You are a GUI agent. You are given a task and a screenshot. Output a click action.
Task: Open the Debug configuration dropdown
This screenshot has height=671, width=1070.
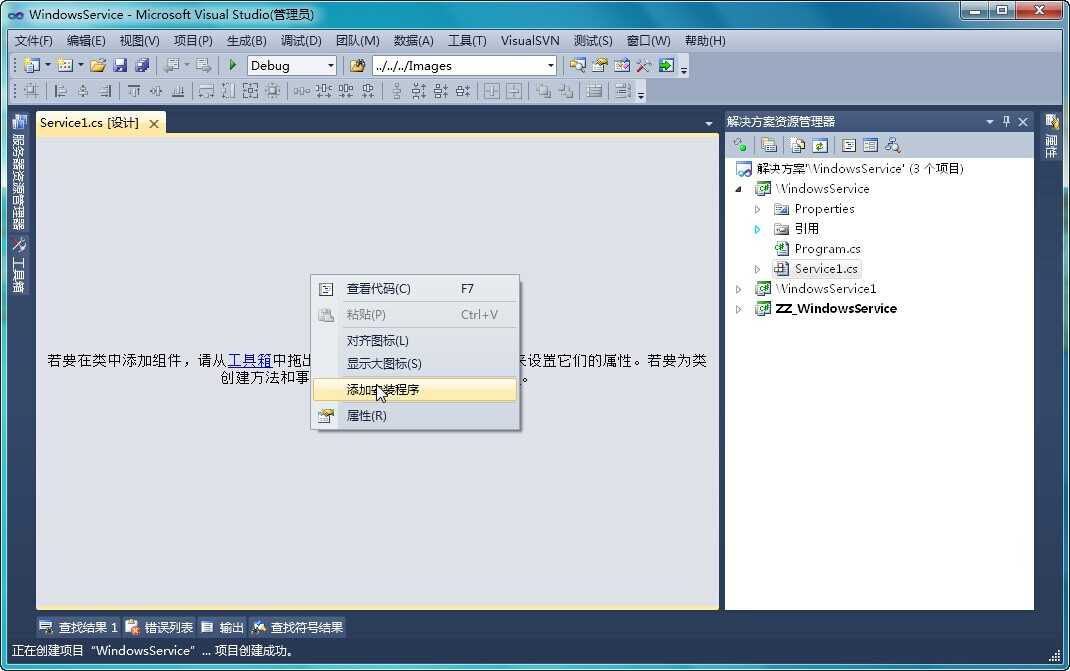(331, 66)
